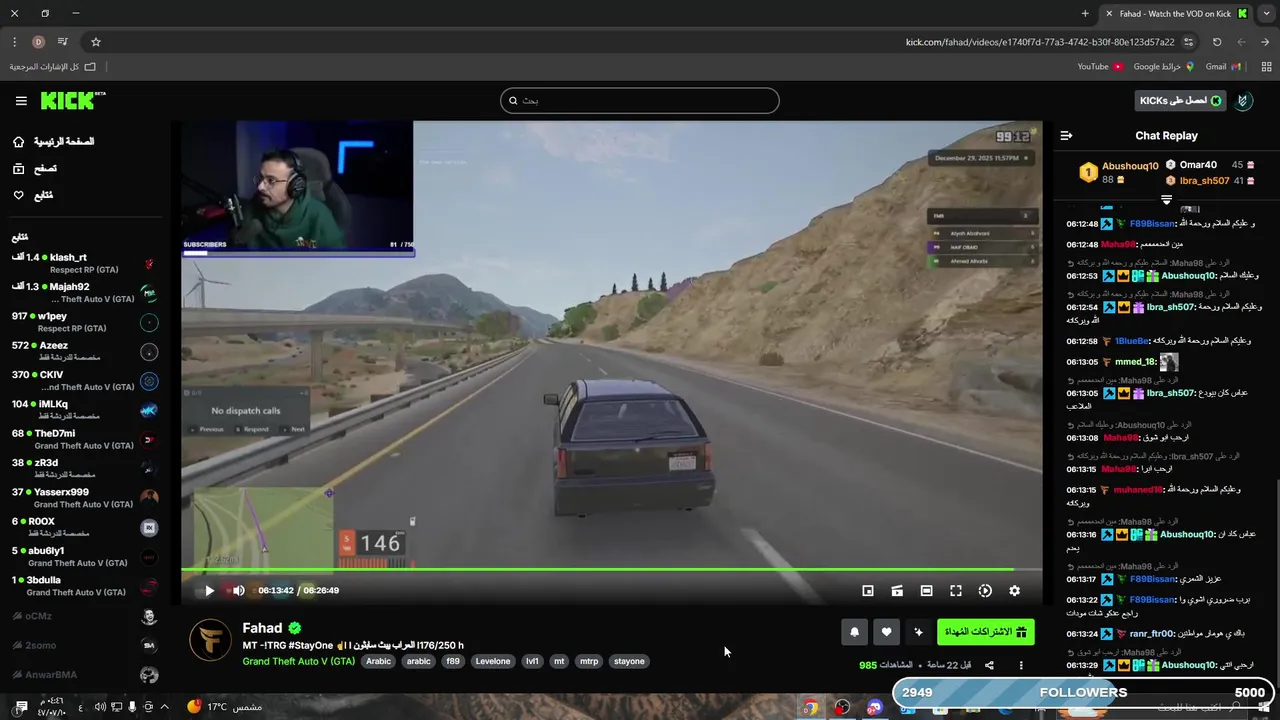The height and width of the screenshot is (720, 1280).
Task: Open Gmail bookmark
Action: 1223,67
